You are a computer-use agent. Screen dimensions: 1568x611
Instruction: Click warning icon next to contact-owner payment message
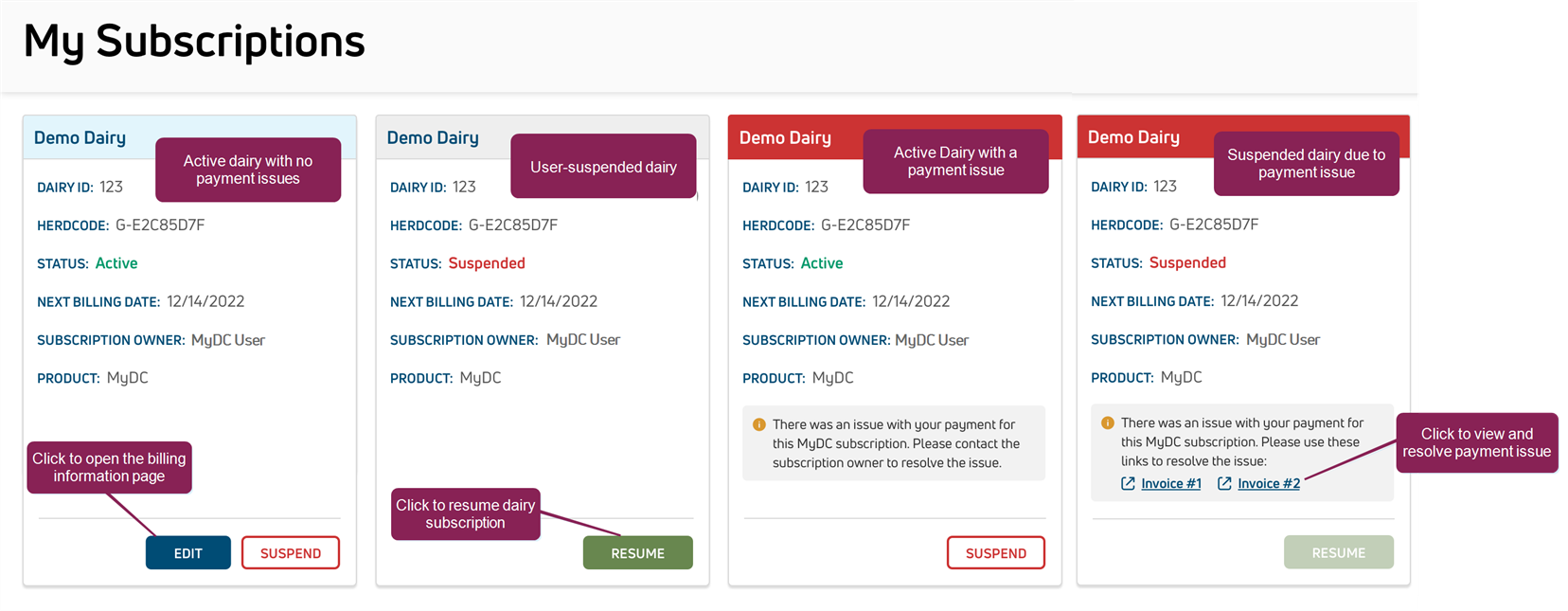758,425
